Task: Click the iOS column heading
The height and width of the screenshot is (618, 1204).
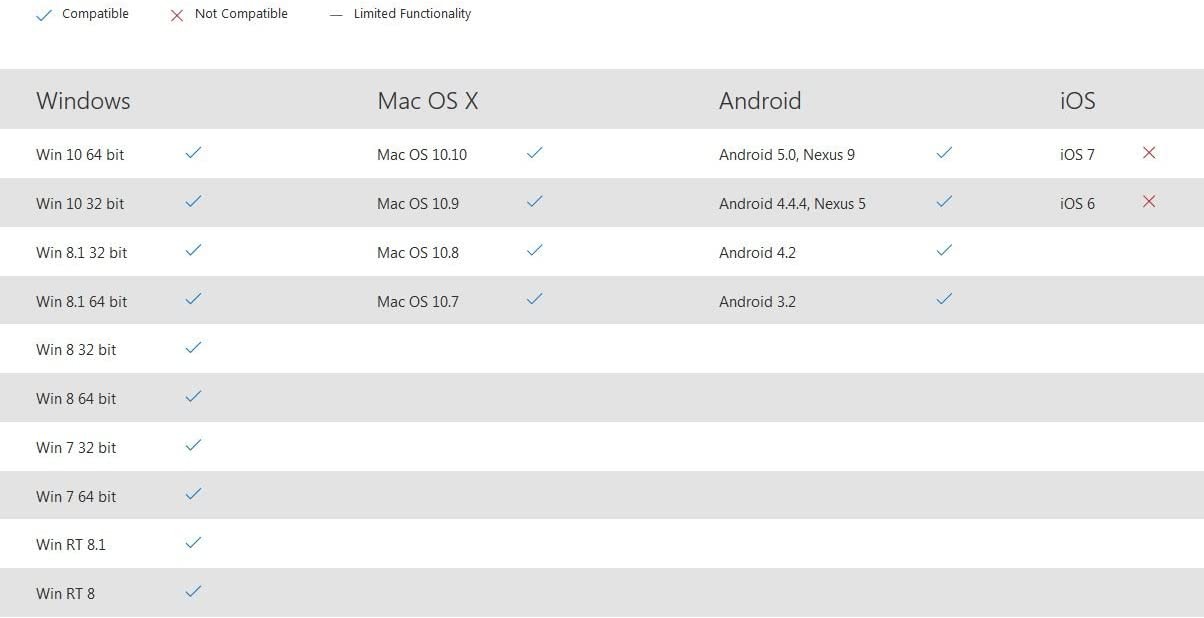Action: (1077, 101)
